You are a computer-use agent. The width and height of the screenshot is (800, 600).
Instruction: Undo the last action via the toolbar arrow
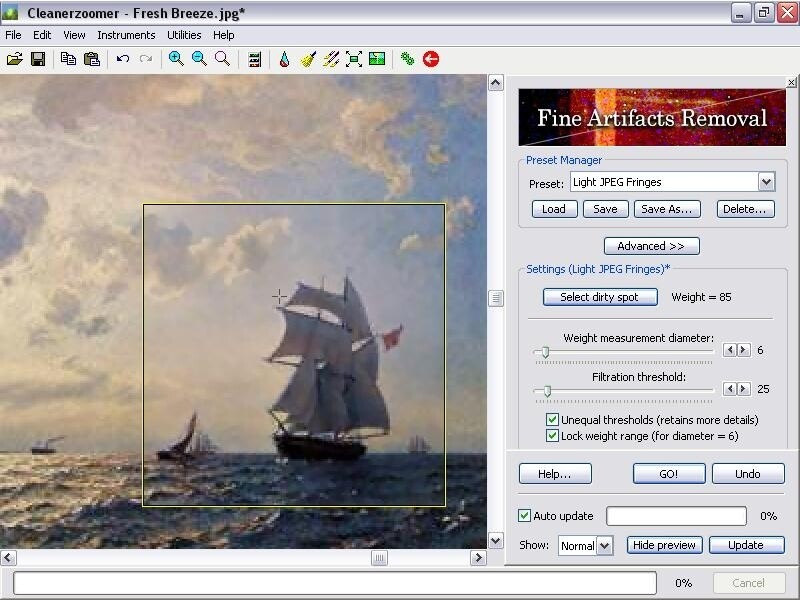tap(122, 59)
